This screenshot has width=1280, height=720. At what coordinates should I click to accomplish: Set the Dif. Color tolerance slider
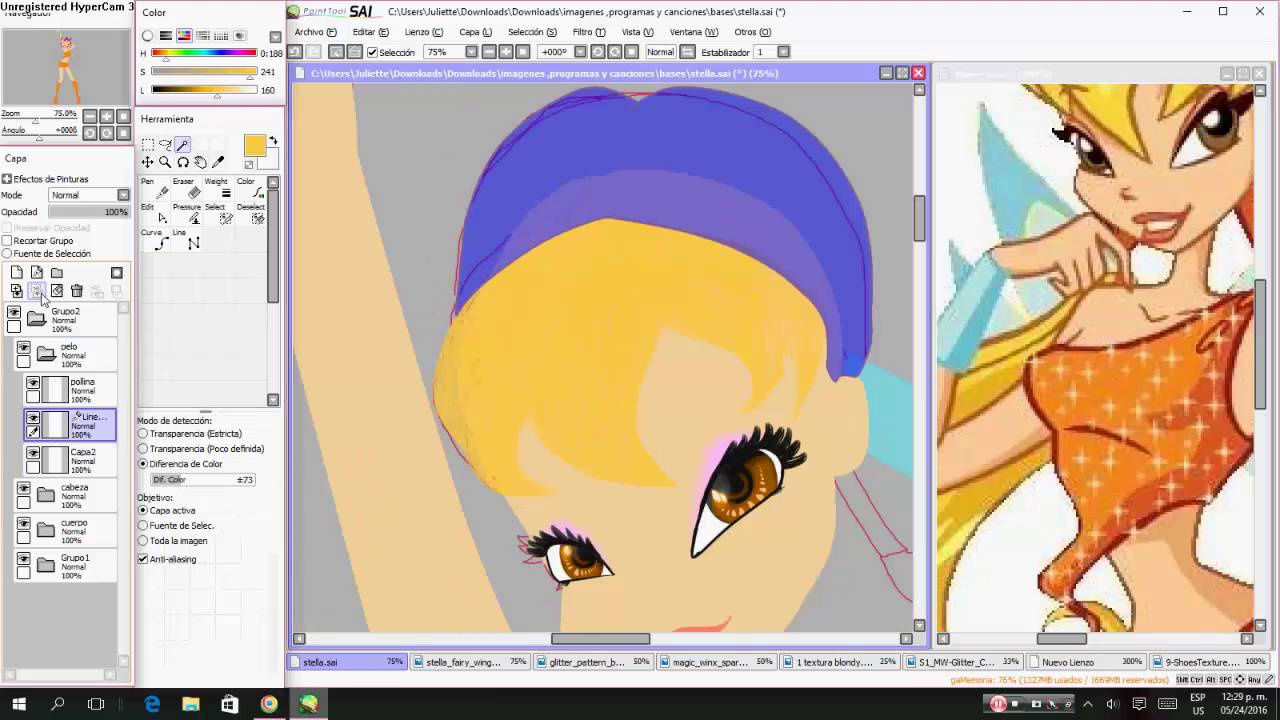203,480
